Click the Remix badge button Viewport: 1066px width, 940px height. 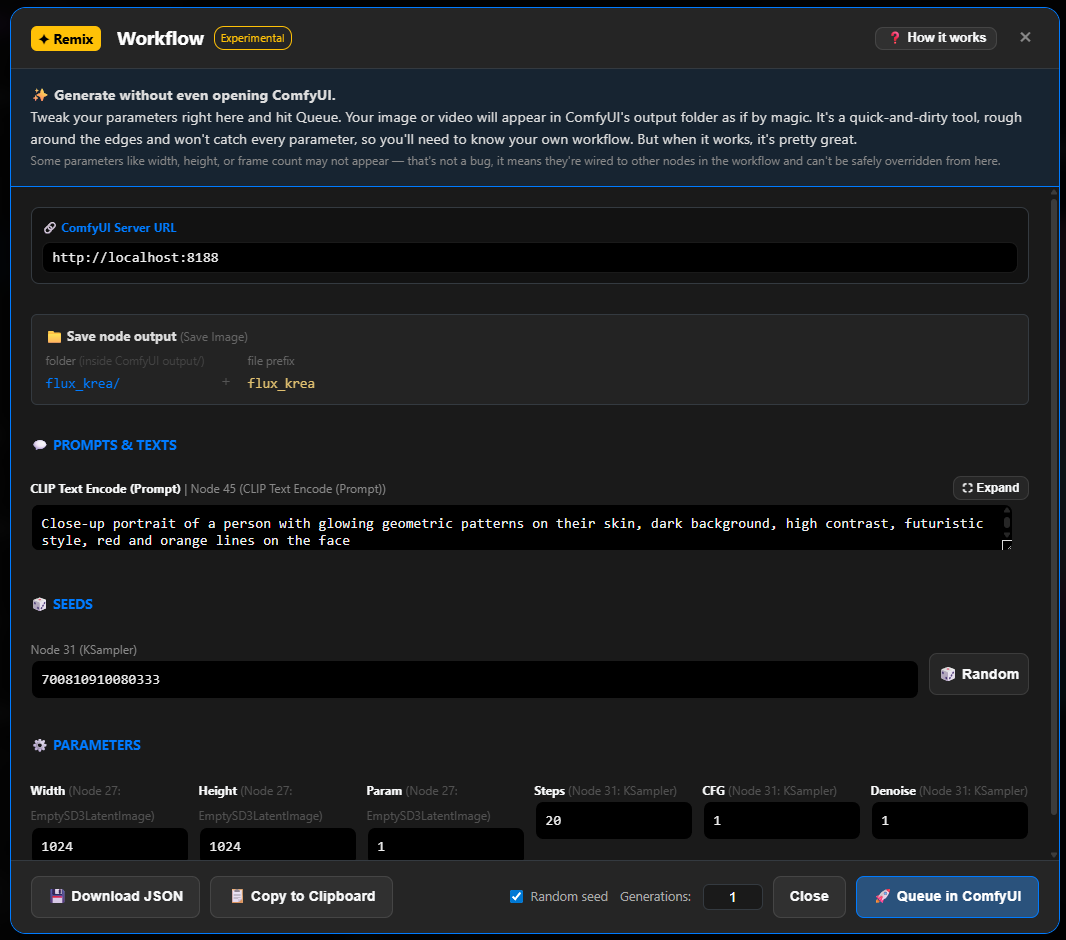pos(66,39)
